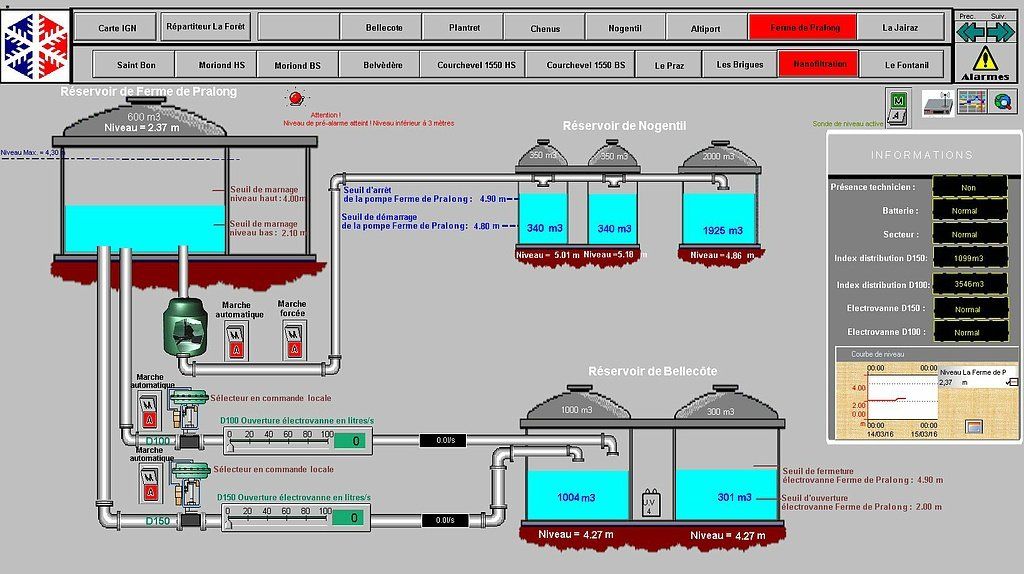Open the Alarmes warning triangle

click(x=985, y=63)
